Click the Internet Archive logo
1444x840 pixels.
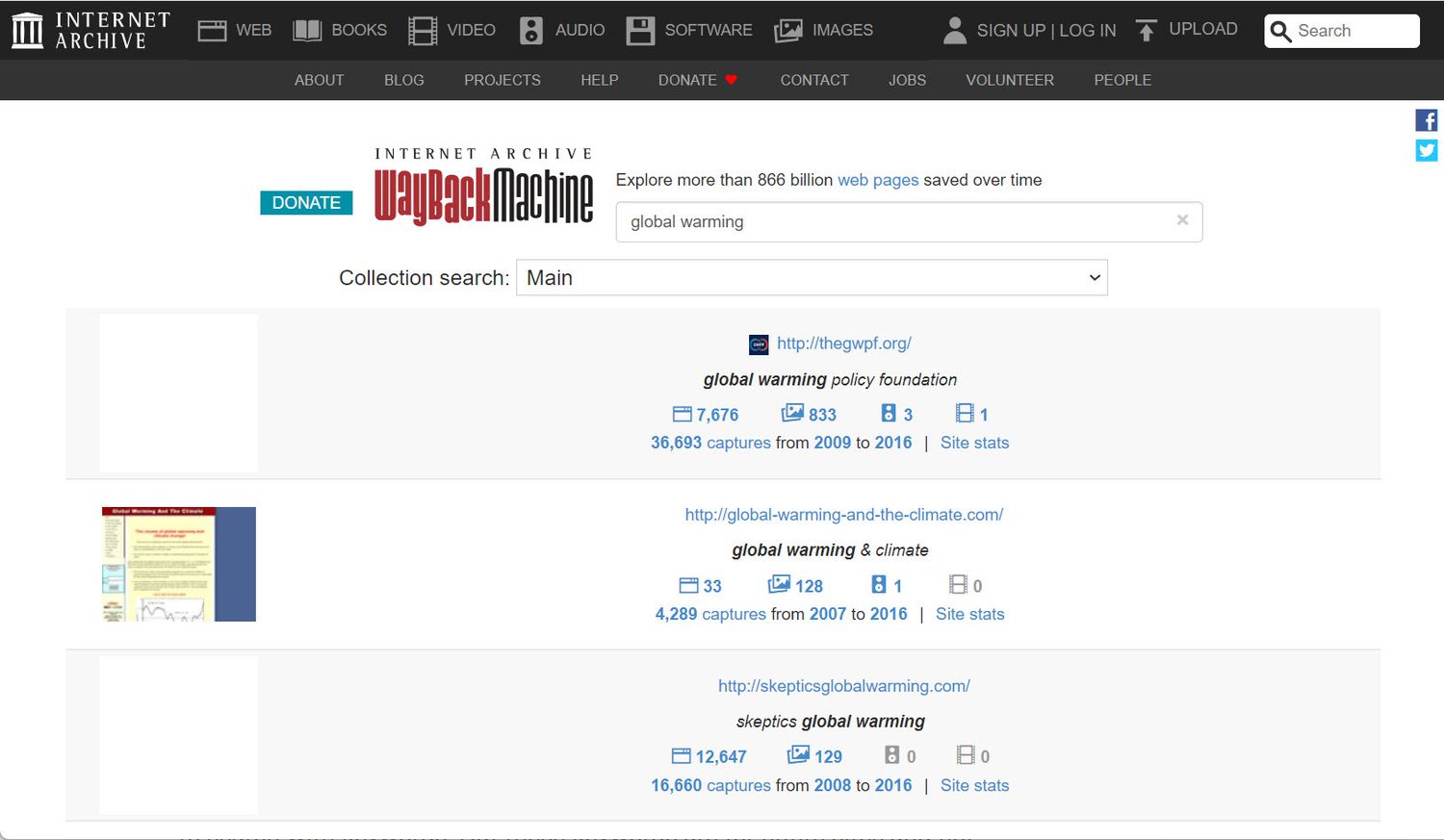pos(90,30)
